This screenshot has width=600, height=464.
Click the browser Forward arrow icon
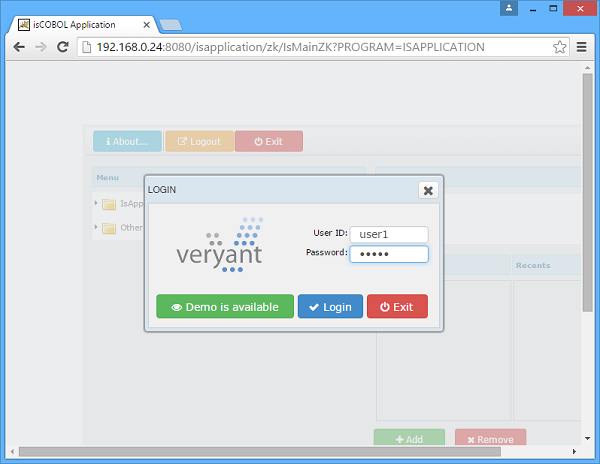coord(40,47)
